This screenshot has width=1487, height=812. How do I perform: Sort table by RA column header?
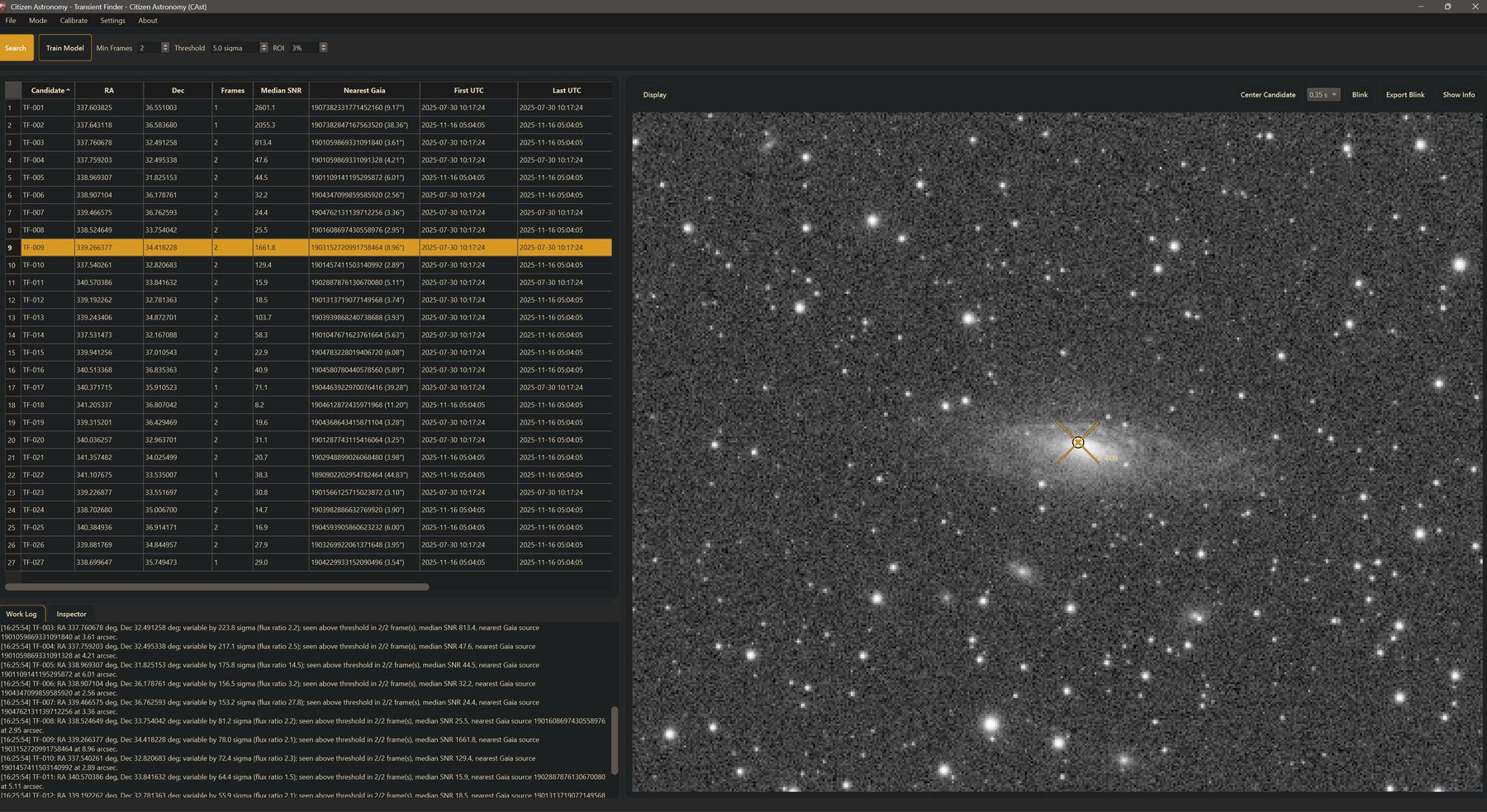[109, 90]
